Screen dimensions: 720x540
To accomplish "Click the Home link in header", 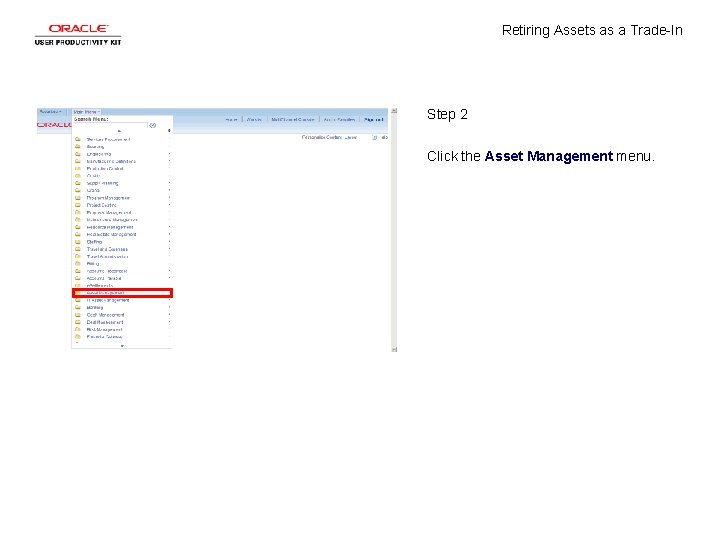I will 231,120.
